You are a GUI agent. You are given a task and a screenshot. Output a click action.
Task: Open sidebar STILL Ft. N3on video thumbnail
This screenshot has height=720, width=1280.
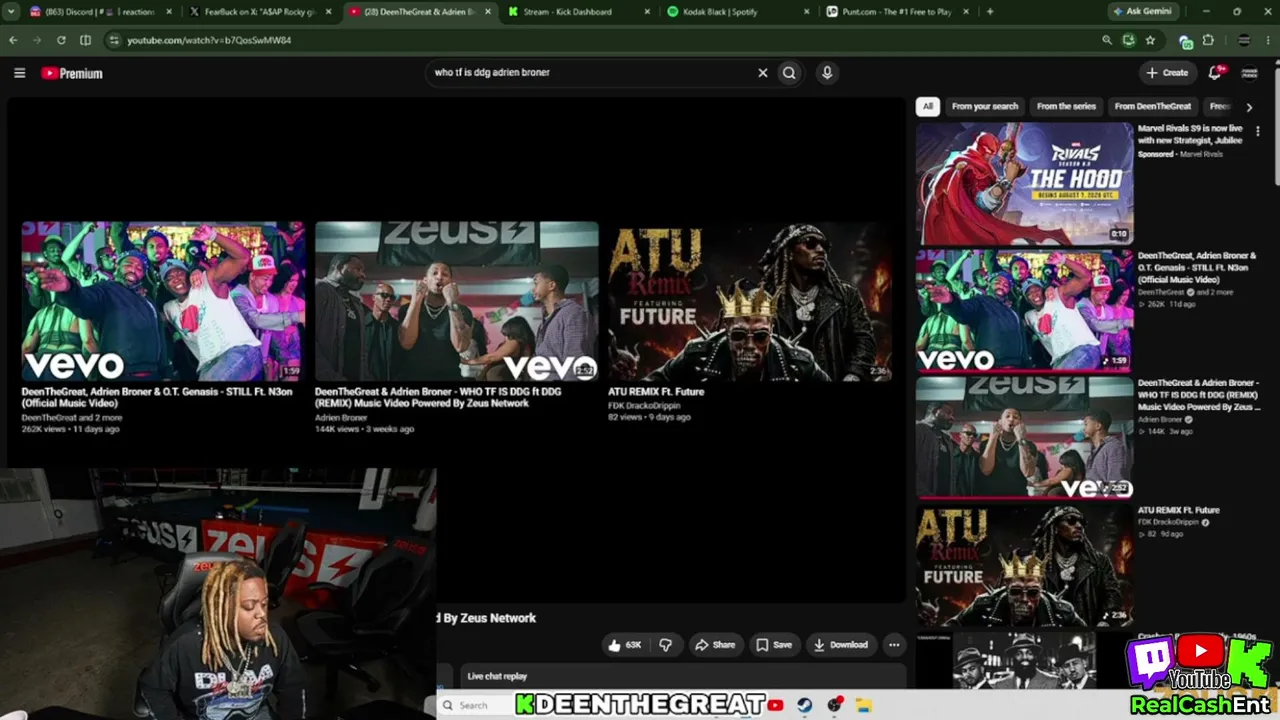(1024, 310)
